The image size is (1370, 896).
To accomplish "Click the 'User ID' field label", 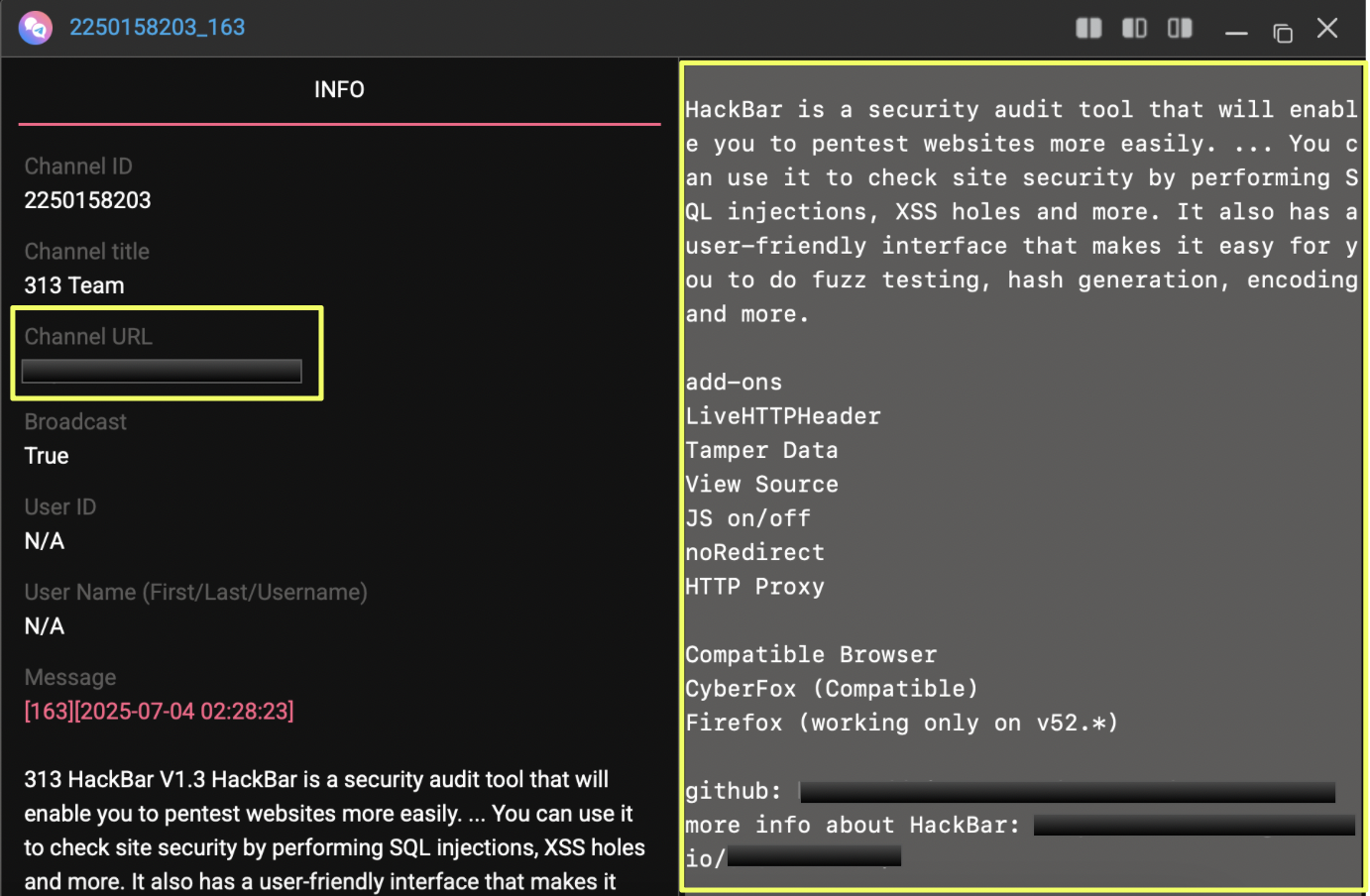I will (60, 507).
